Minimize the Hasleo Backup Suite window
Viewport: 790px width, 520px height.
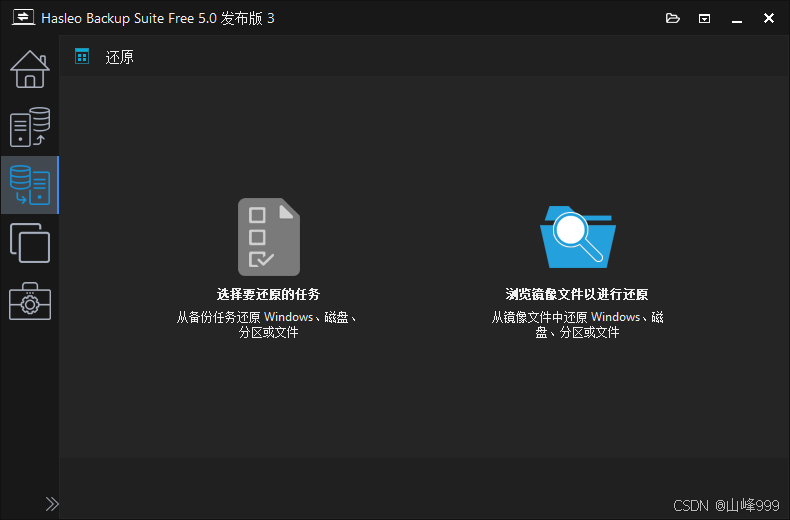tap(737, 19)
